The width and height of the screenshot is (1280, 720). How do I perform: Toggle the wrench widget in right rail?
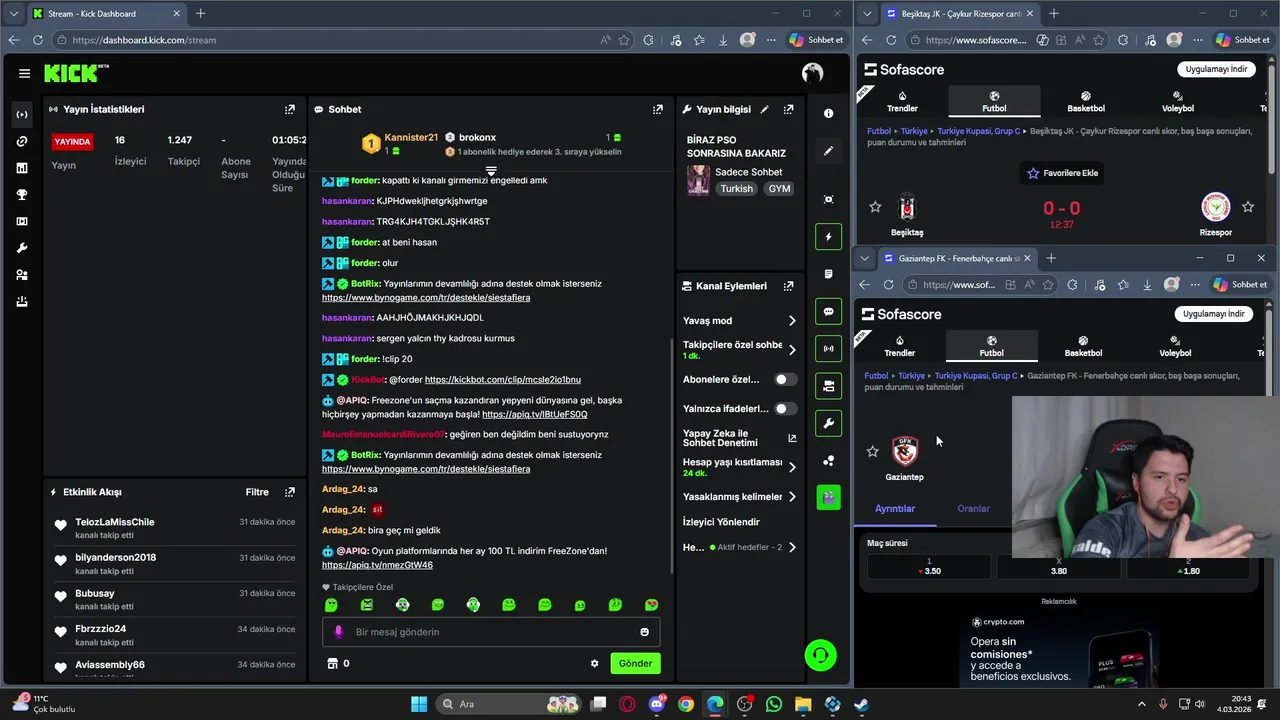pos(828,423)
